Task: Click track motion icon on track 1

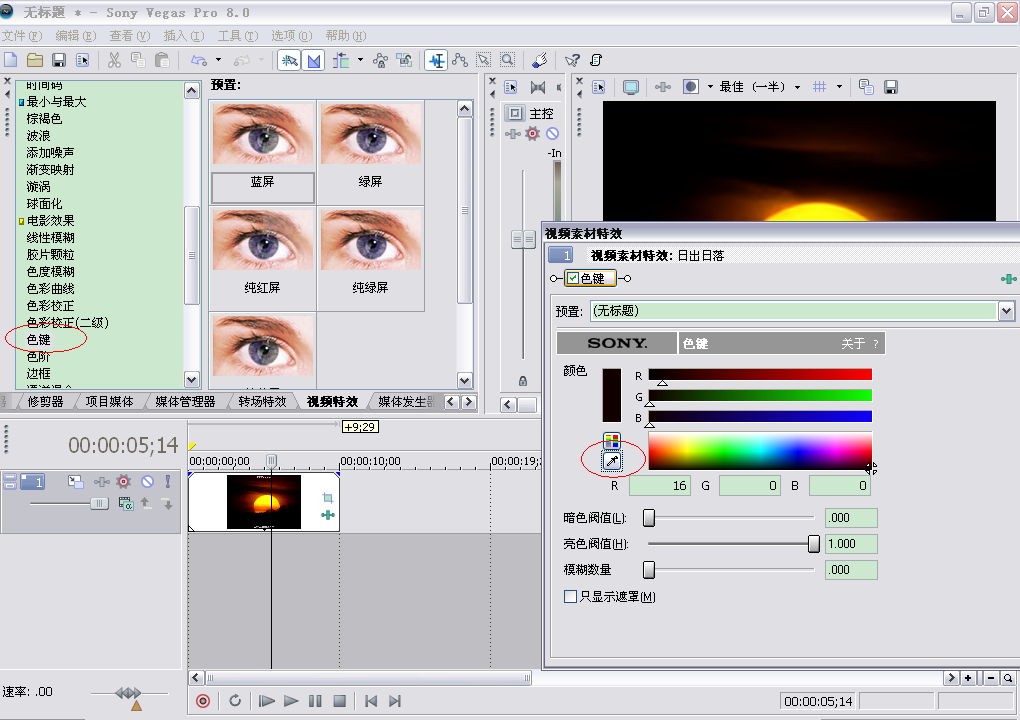Action: [75, 482]
